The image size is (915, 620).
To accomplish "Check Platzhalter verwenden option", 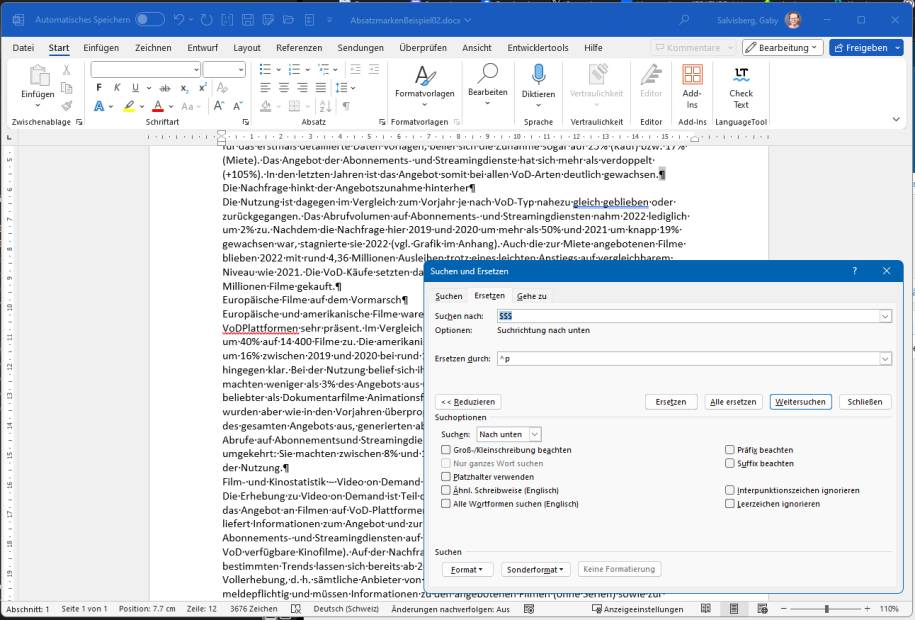I will 445,477.
